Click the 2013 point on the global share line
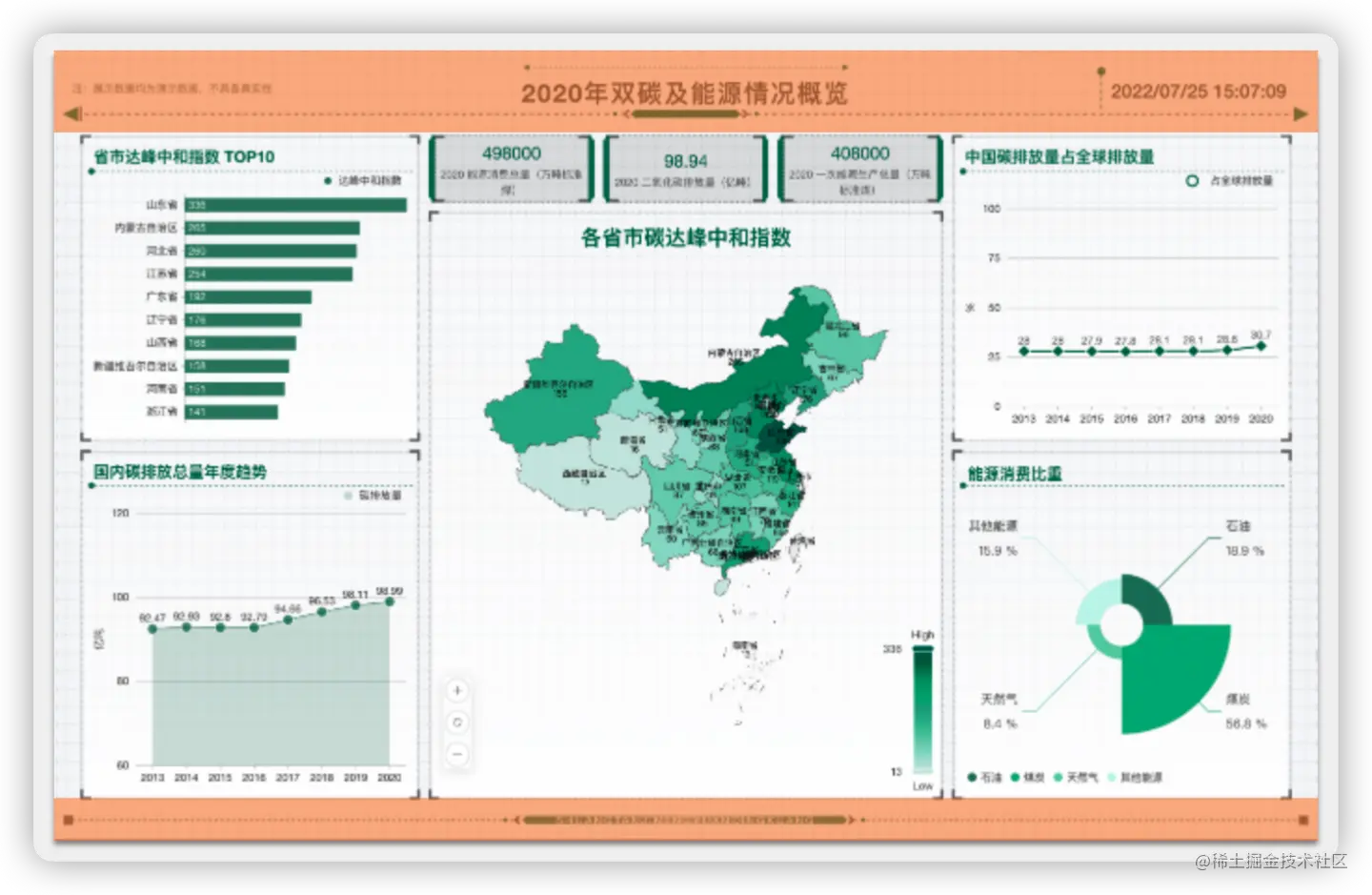Screen dimensions: 1372x895 click(1024, 352)
